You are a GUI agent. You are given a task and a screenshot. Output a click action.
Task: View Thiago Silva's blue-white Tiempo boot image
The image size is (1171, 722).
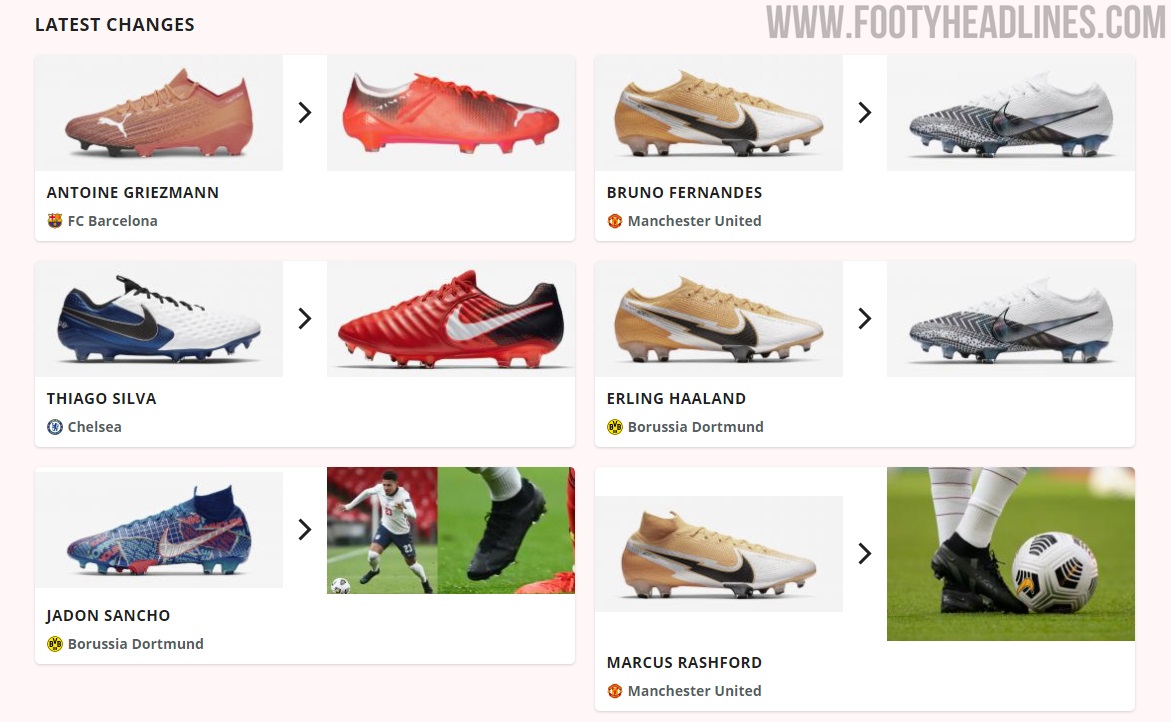(159, 319)
